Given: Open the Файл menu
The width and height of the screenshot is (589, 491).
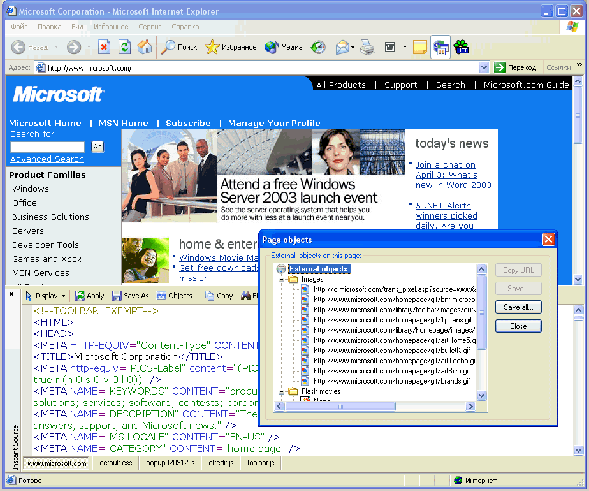Looking at the screenshot, I should pos(19,27).
